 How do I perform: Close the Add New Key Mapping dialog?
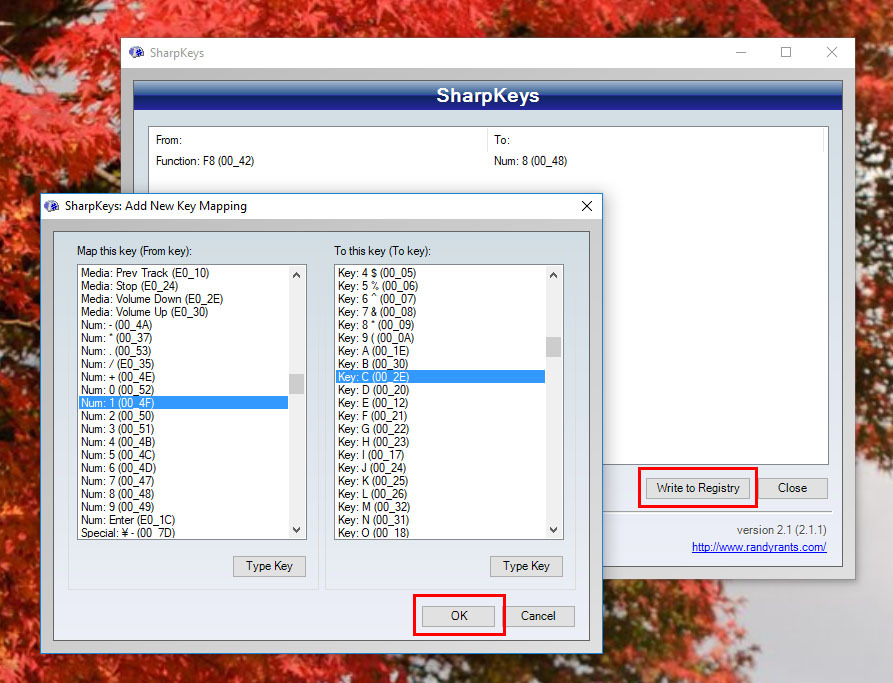(x=586, y=206)
